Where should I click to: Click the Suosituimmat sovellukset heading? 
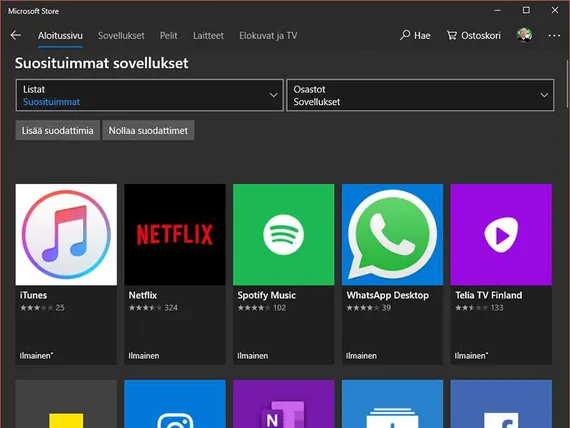[101, 63]
